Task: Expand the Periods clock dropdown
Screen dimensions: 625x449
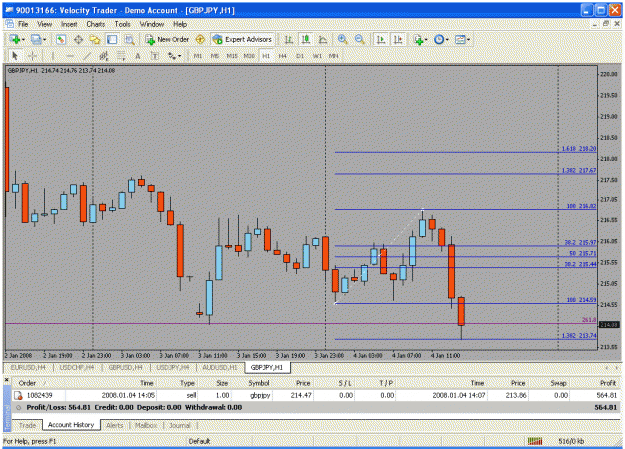Action: point(447,40)
